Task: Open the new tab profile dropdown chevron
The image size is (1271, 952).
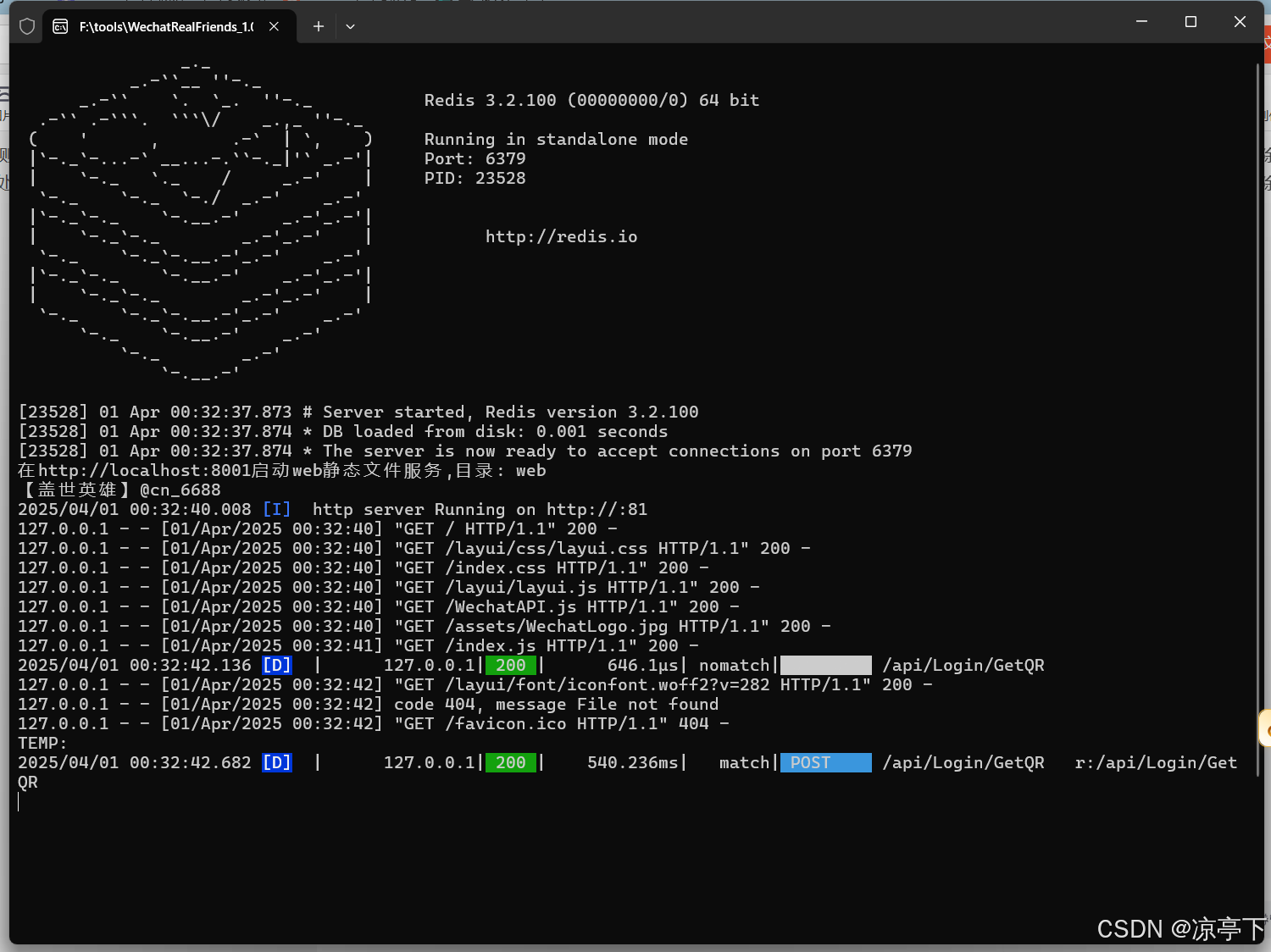Action: pyautogui.click(x=350, y=26)
